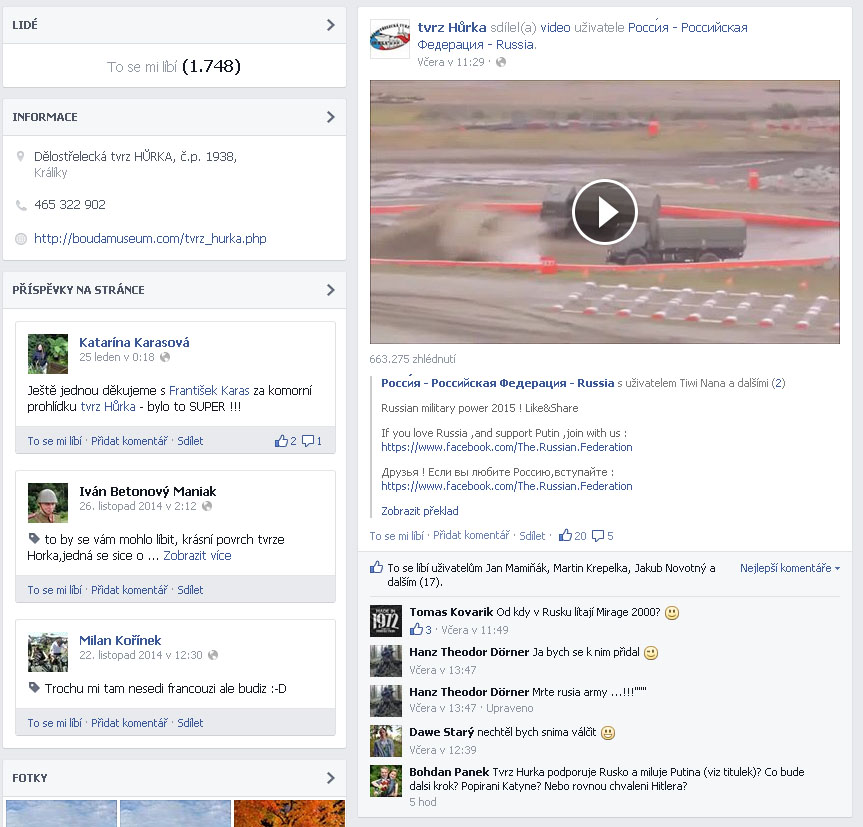Like Katarína Karasová's post via To se mi líbí
The image size is (863, 827).
54,441
